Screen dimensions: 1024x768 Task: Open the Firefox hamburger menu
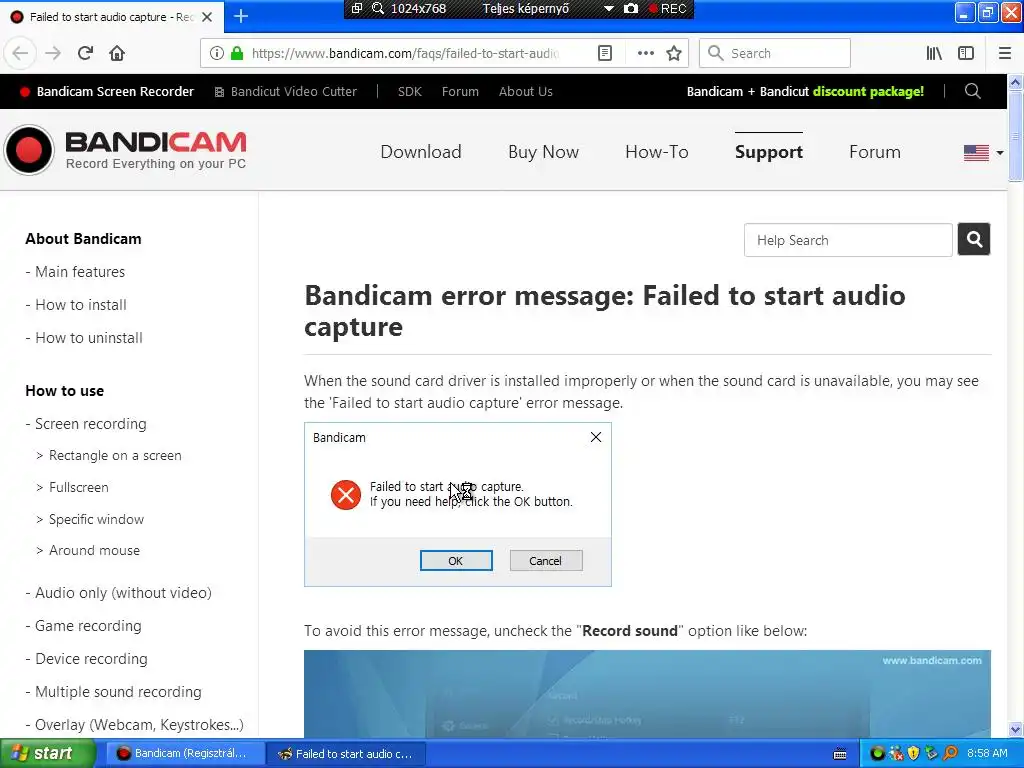[1005, 53]
